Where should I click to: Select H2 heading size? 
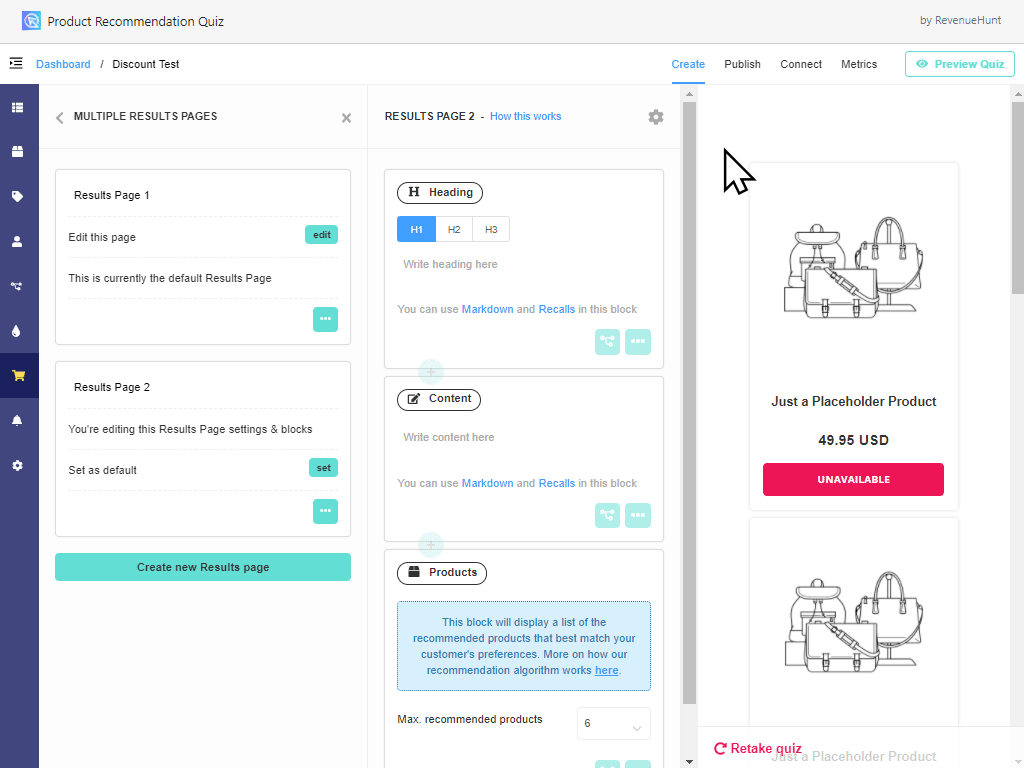click(x=454, y=229)
